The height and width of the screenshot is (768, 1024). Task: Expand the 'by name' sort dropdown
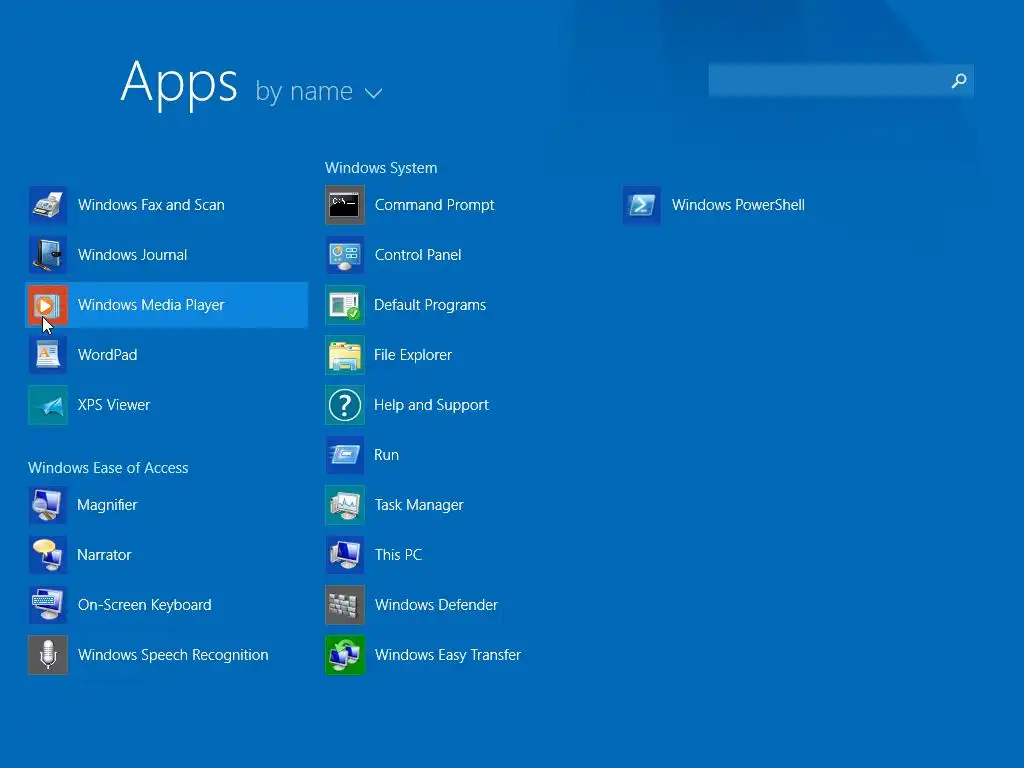[x=319, y=92]
